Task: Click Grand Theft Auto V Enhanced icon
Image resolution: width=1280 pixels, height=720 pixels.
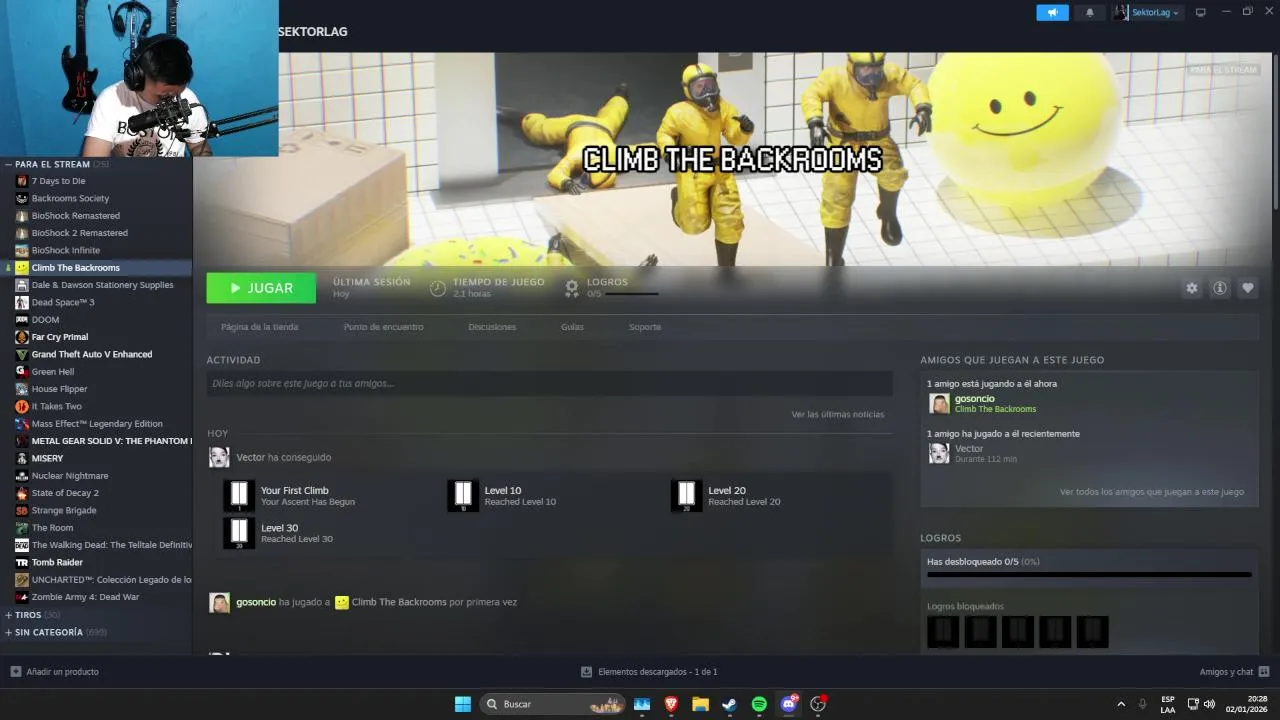Action: [x=22, y=354]
